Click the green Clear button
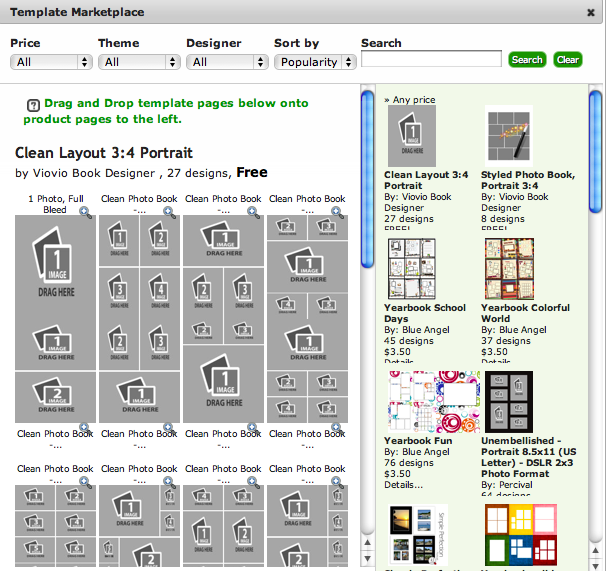606x571 pixels. pos(568,60)
